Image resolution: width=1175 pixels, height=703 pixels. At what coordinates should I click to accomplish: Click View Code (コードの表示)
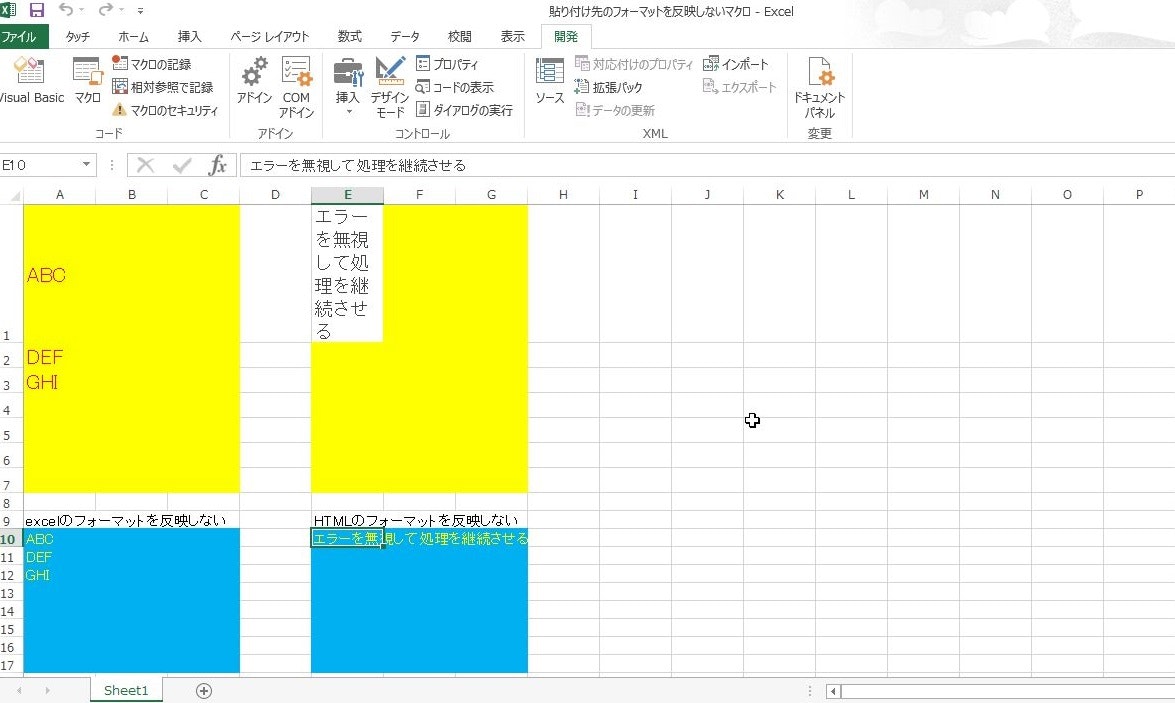click(x=455, y=87)
